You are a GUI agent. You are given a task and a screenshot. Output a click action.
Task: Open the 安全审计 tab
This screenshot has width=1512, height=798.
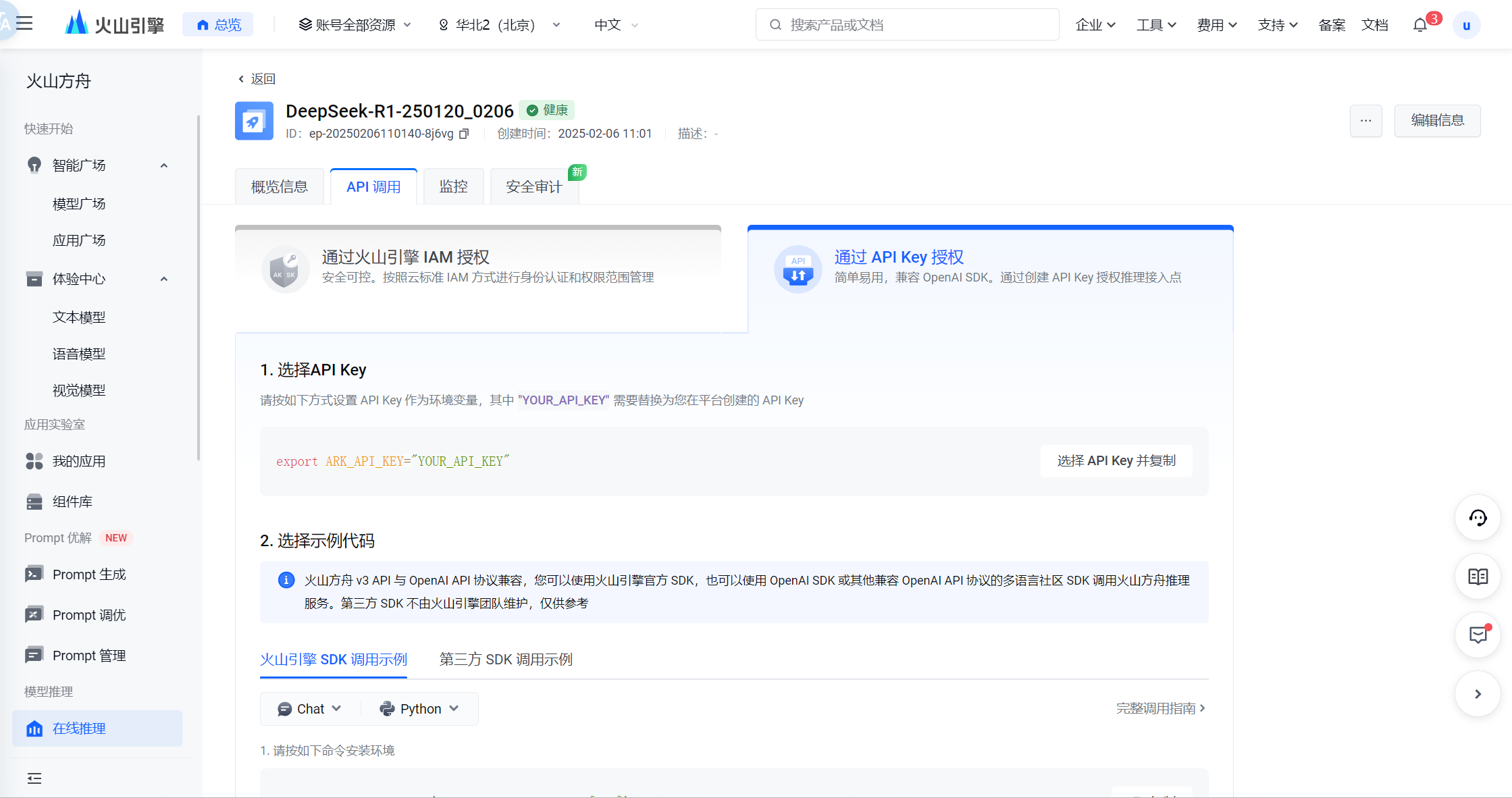coord(534,187)
